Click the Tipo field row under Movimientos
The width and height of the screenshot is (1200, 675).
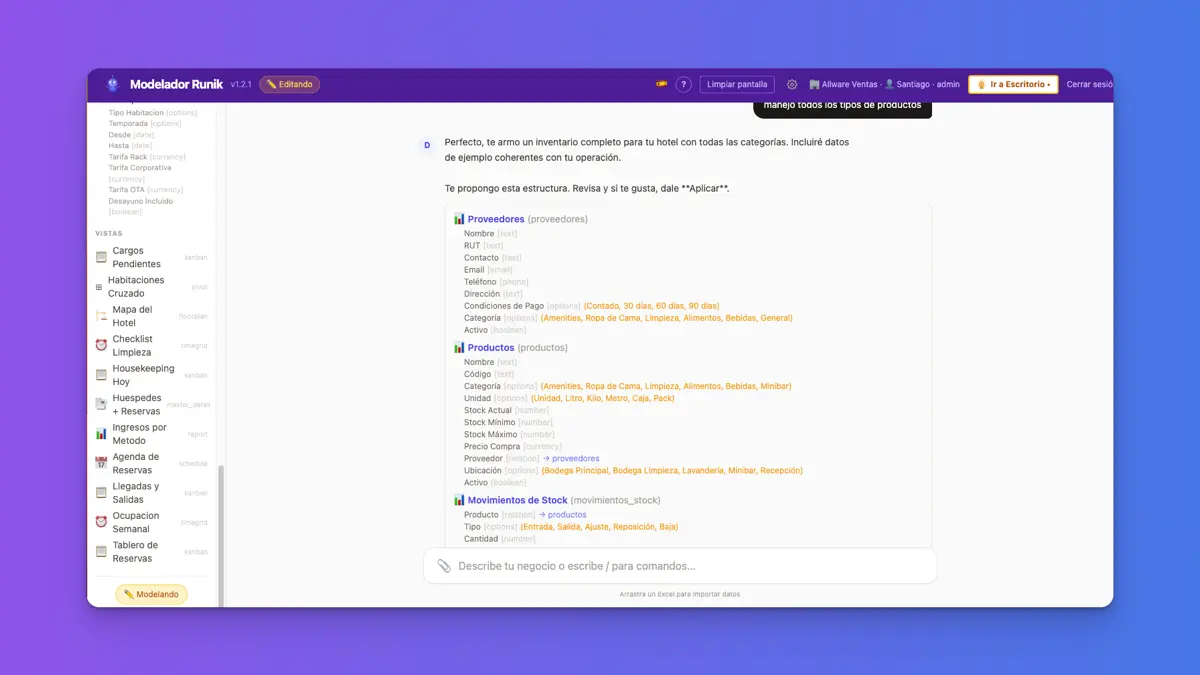(571, 527)
